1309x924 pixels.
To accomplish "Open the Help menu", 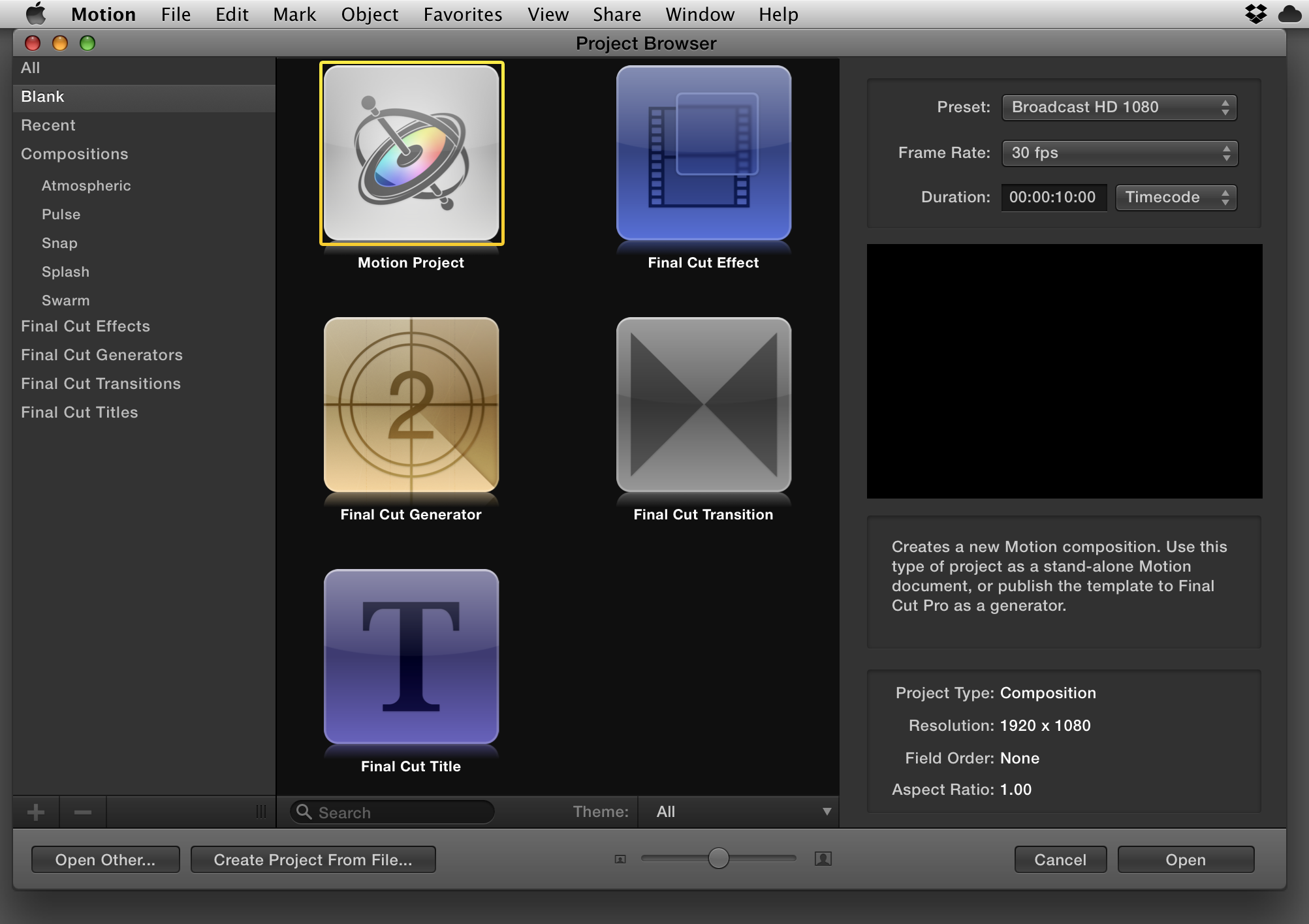I will pyautogui.click(x=778, y=14).
